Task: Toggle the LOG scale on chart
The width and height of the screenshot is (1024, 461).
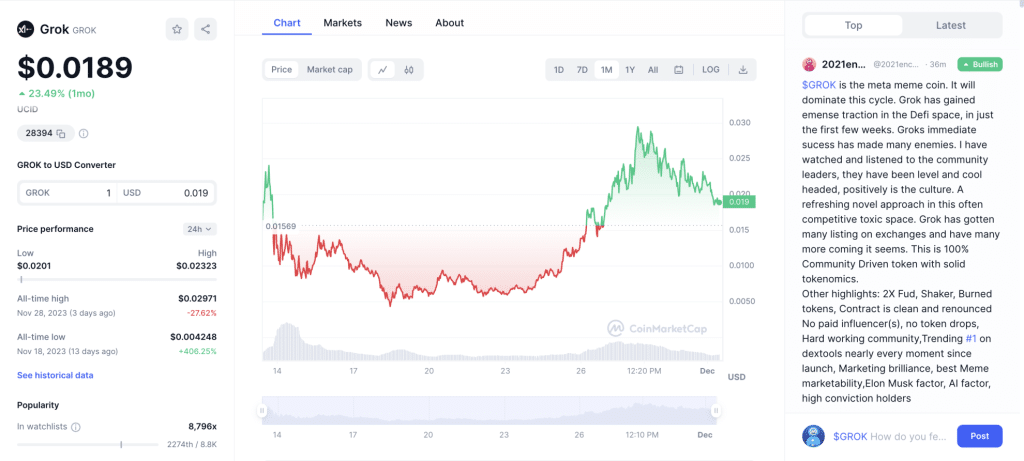Action: click(x=710, y=70)
